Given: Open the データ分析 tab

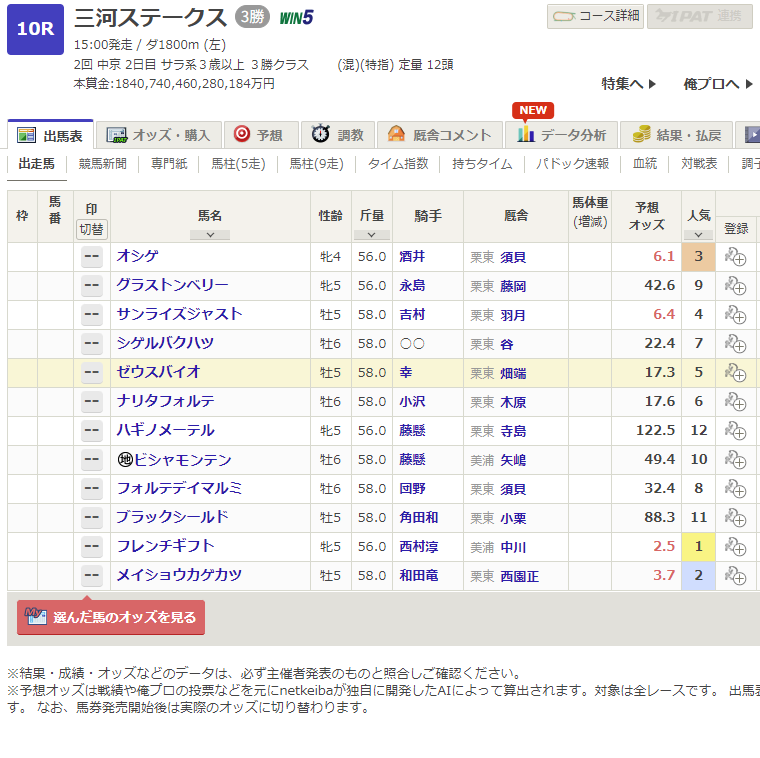Looking at the screenshot, I should [562, 135].
